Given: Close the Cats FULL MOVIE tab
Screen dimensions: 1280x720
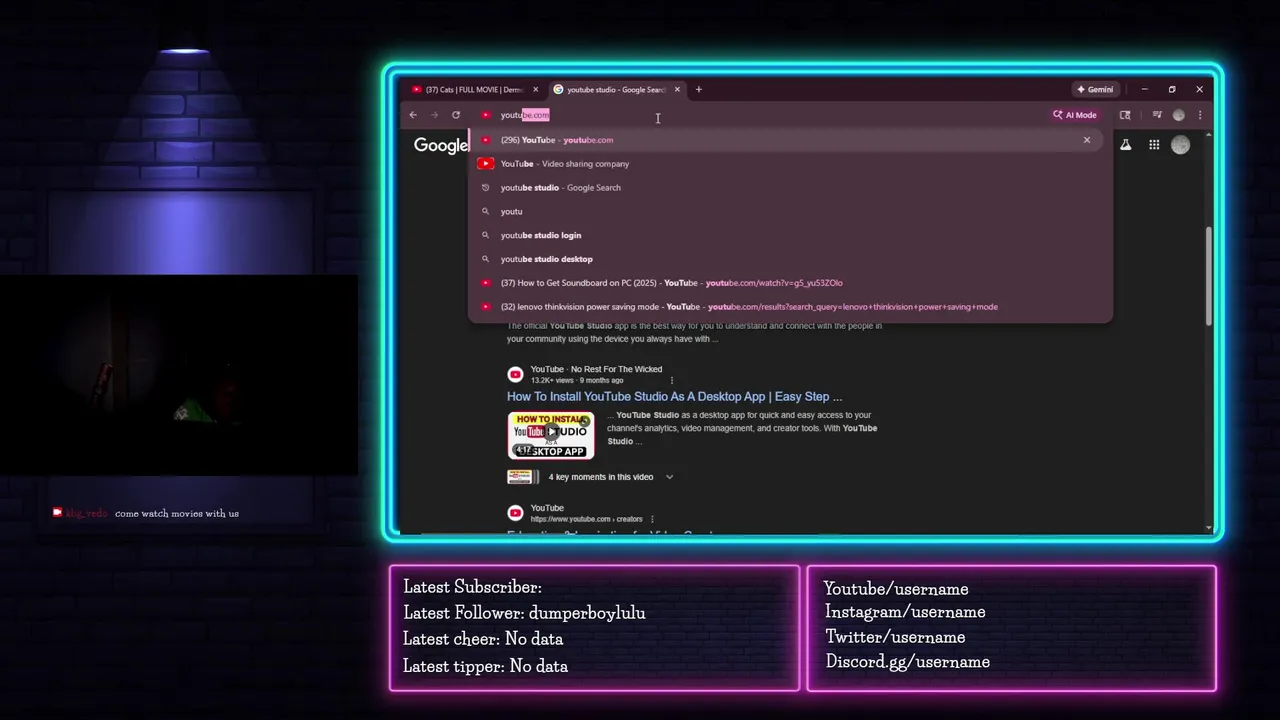Looking at the screenshot, I should (x=536, y=89).
